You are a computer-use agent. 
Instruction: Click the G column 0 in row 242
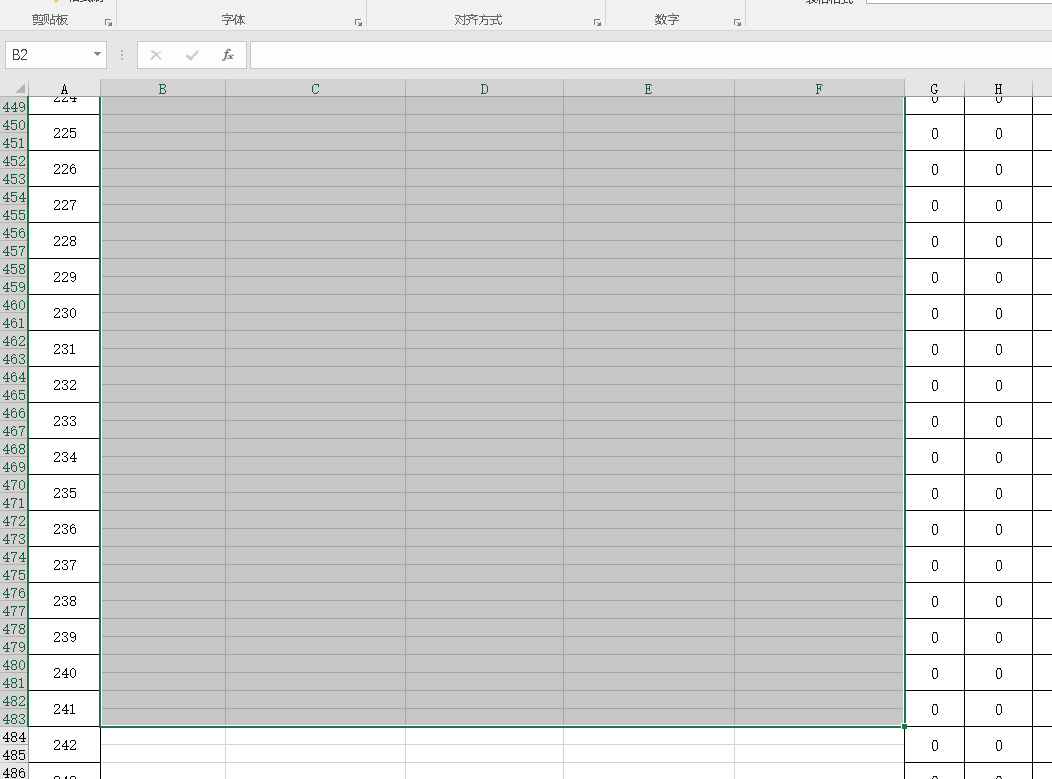(x=935, y=745)
